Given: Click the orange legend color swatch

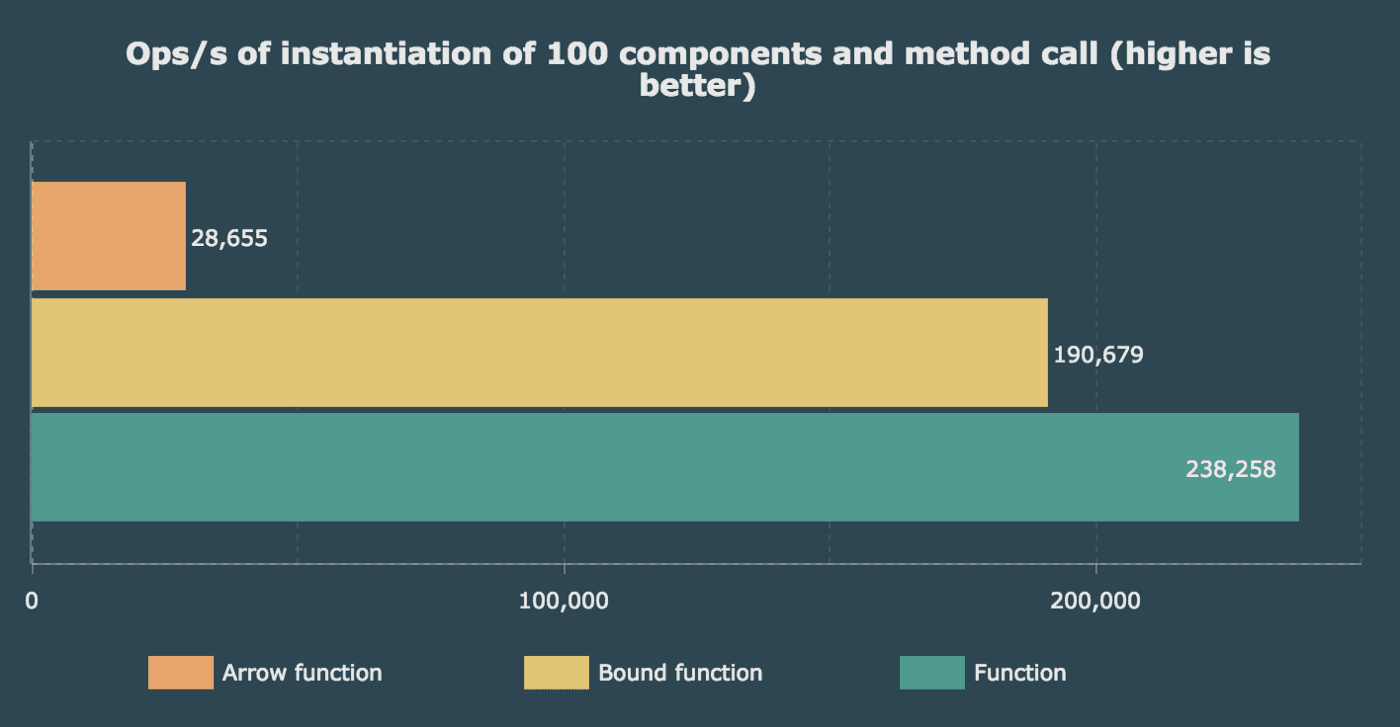Looking at the screenshot, I should (179, 672).
